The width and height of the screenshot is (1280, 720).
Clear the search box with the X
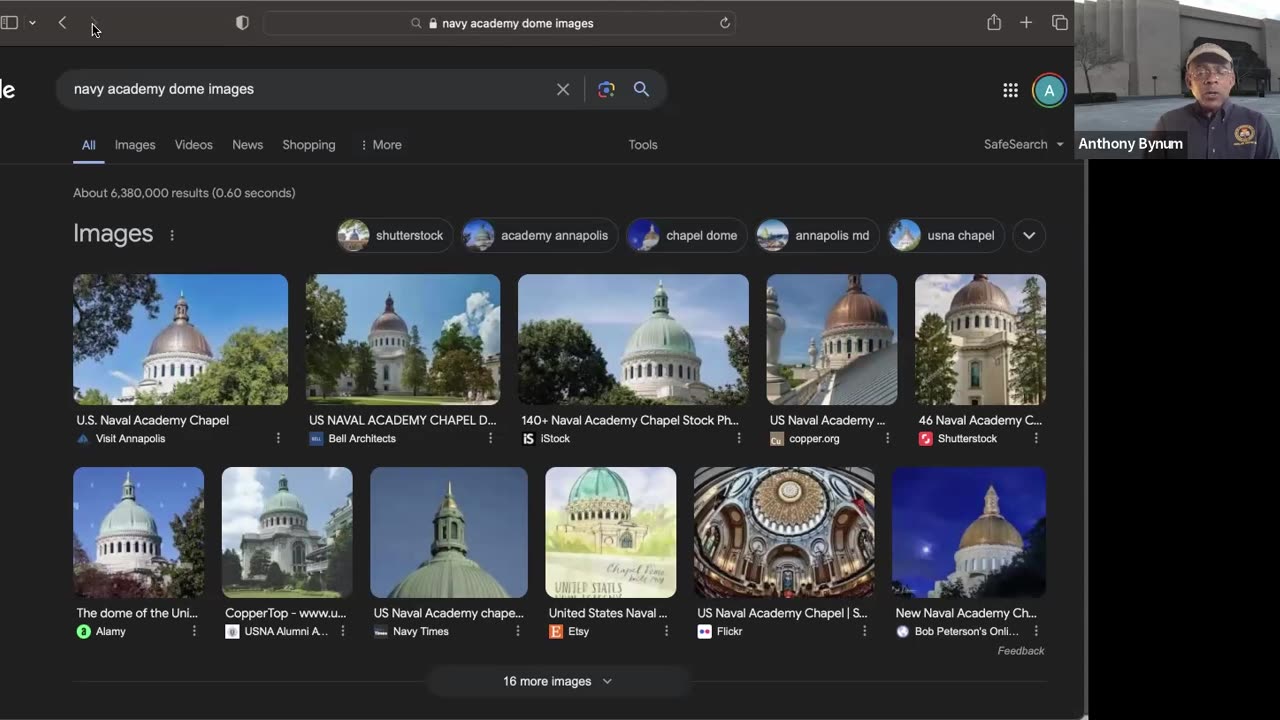click(x=563, y=89)
